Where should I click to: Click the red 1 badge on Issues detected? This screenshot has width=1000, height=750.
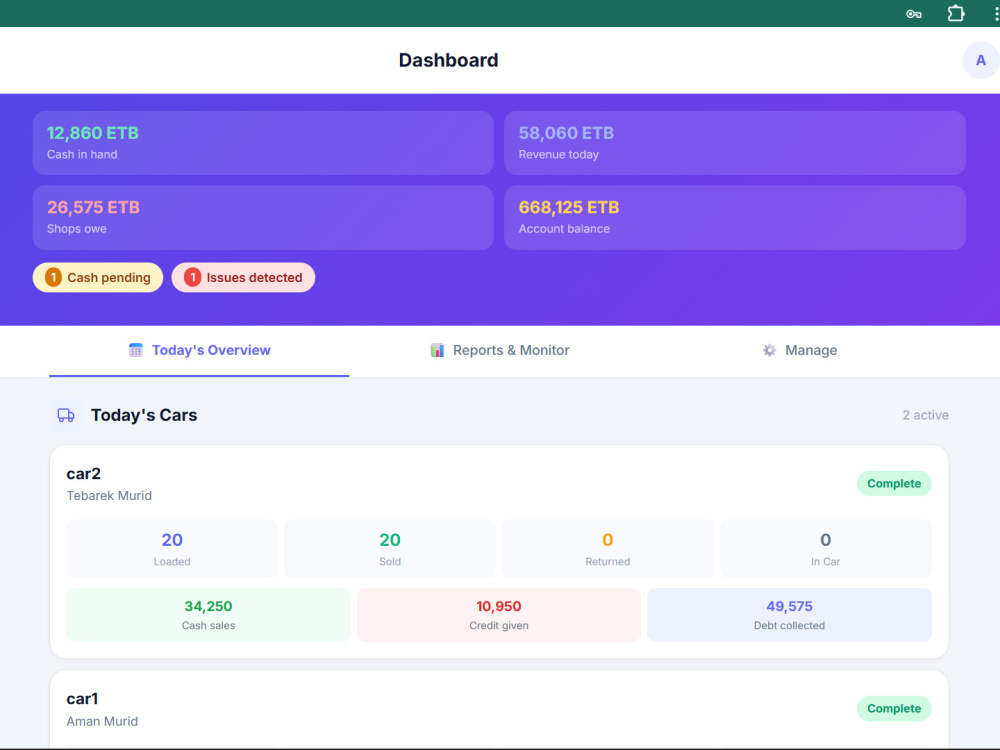pyautogui.click(x=193, y=277)
